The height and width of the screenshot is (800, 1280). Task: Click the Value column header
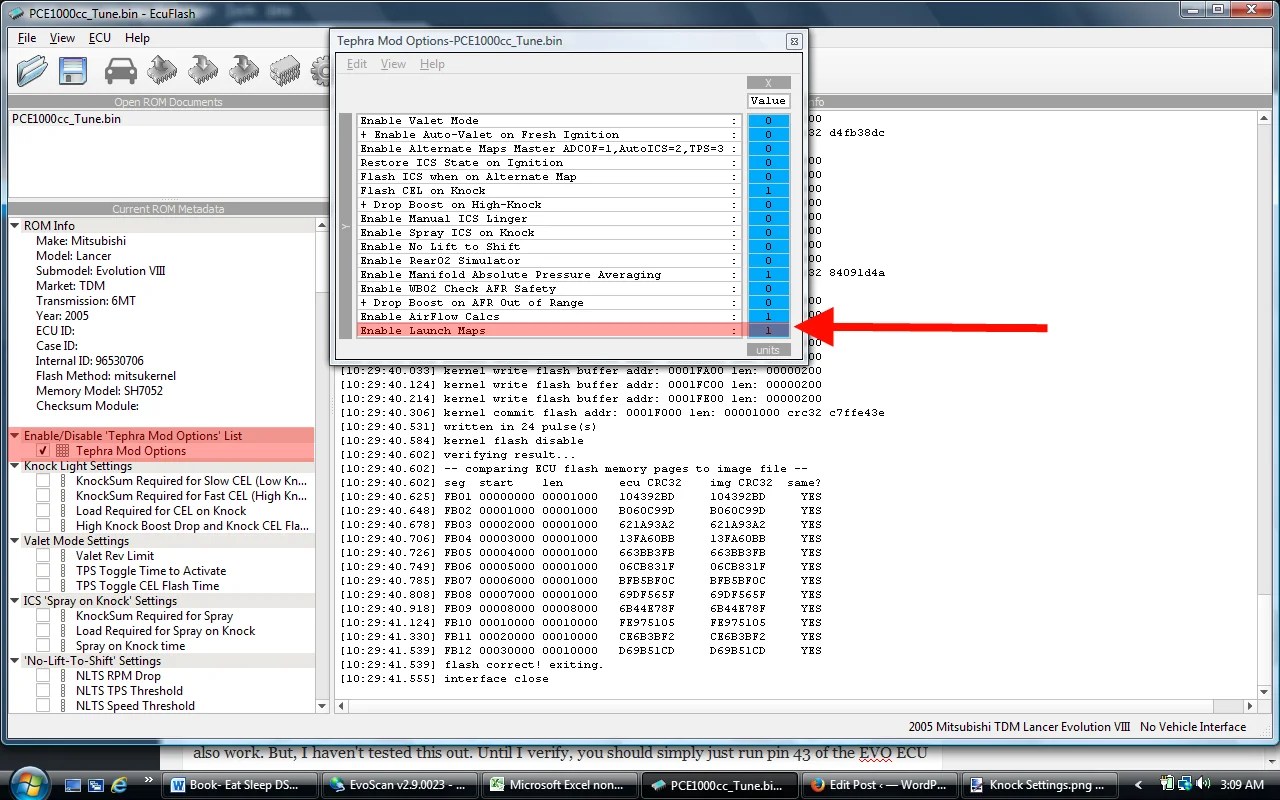(x=768, y=101)
